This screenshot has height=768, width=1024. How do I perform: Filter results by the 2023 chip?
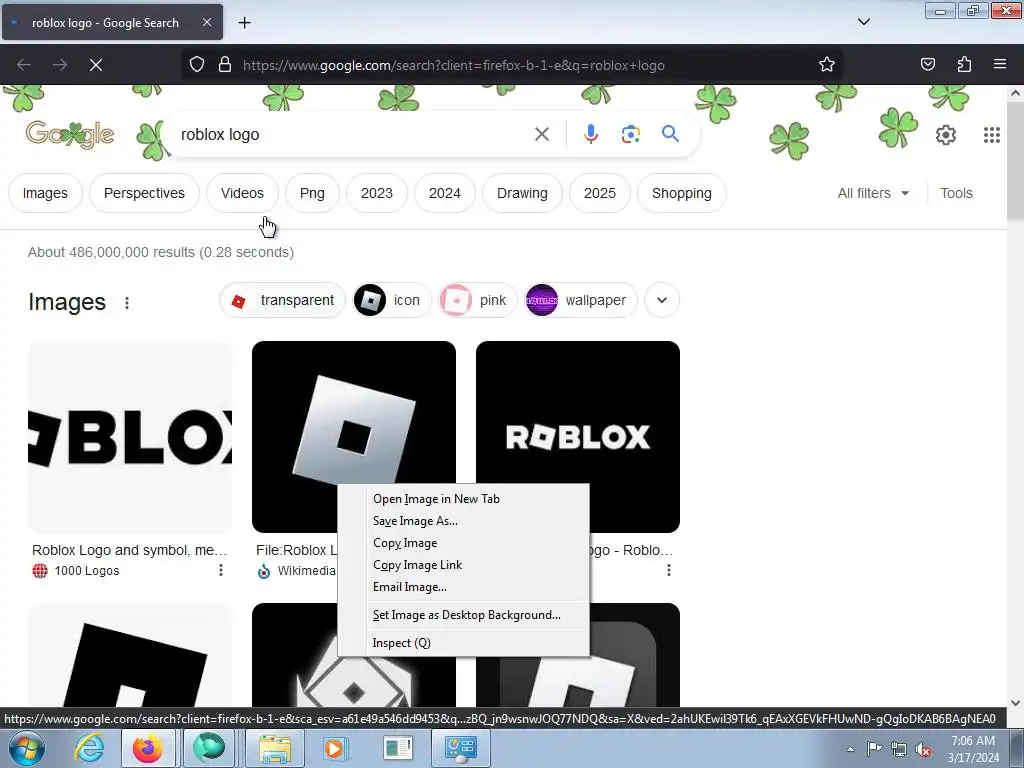tap(377, 193)
